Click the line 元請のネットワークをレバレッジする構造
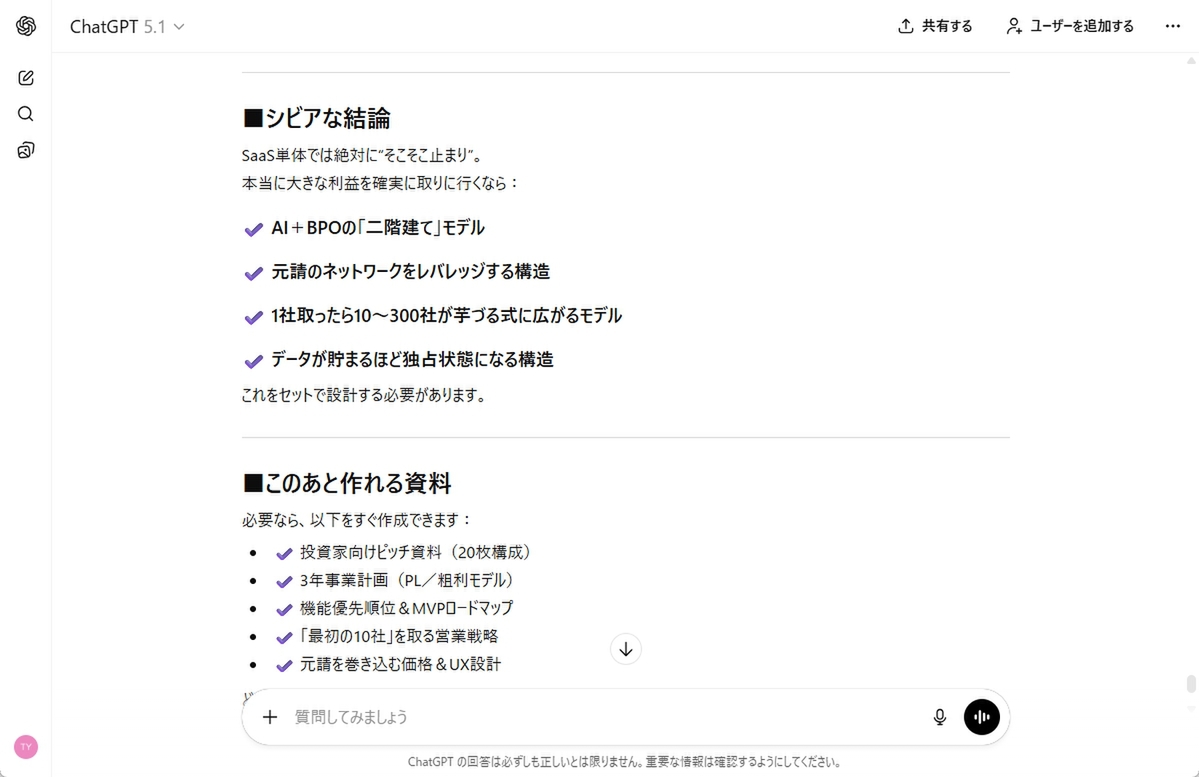This screenshot has height=777, width=1199. pyautogui.click(x=411, y=271)
